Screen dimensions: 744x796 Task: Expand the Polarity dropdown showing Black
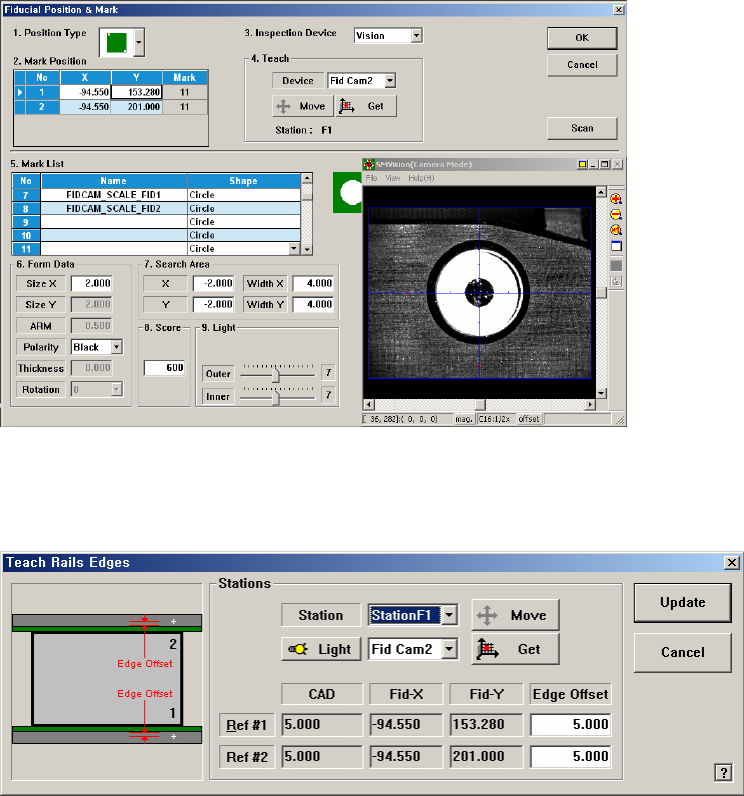tap(116, 347)
